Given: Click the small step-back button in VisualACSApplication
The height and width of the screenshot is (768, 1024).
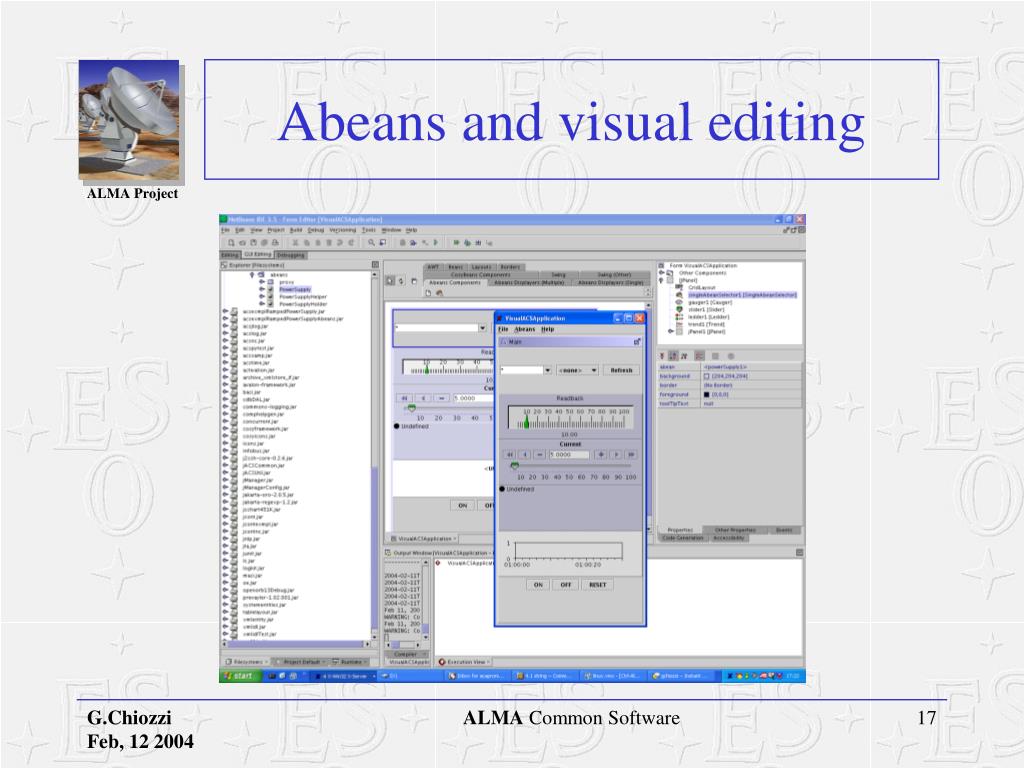Looking at the screenshot, I should 525,455.
